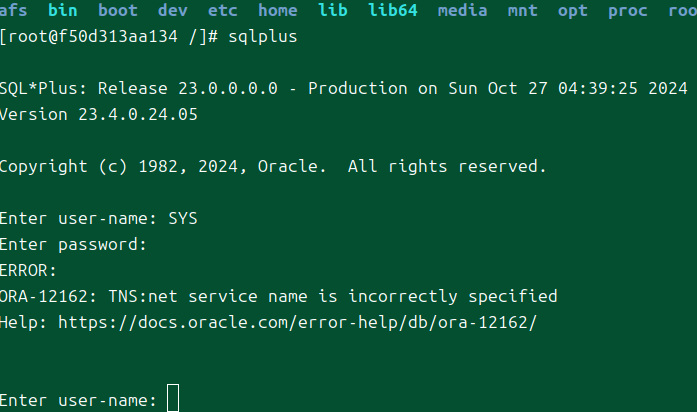Viewport: 697px width, 412px height.
Task: Click the 'sqlplus' command at the prompt
Action: click(x=262, y=37)
